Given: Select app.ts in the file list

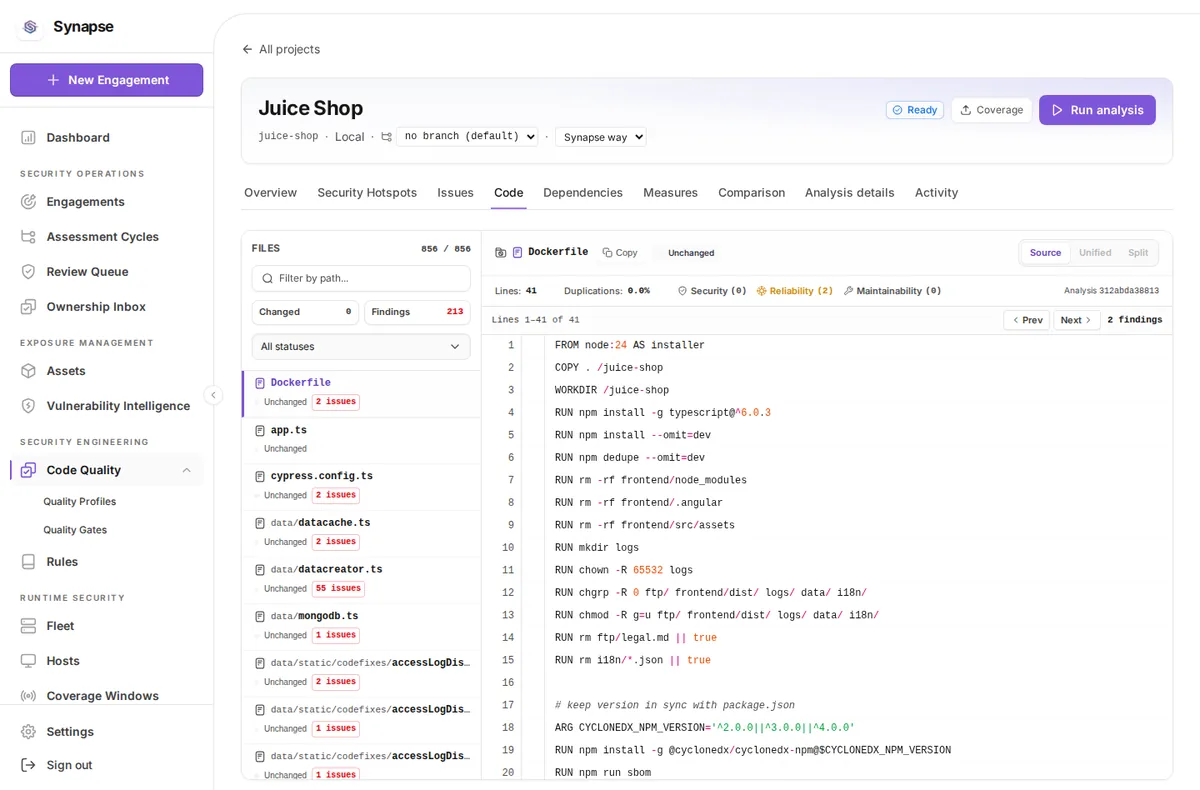Looking at the screenshot, I should pyautogui.click(x=361, y=440).
